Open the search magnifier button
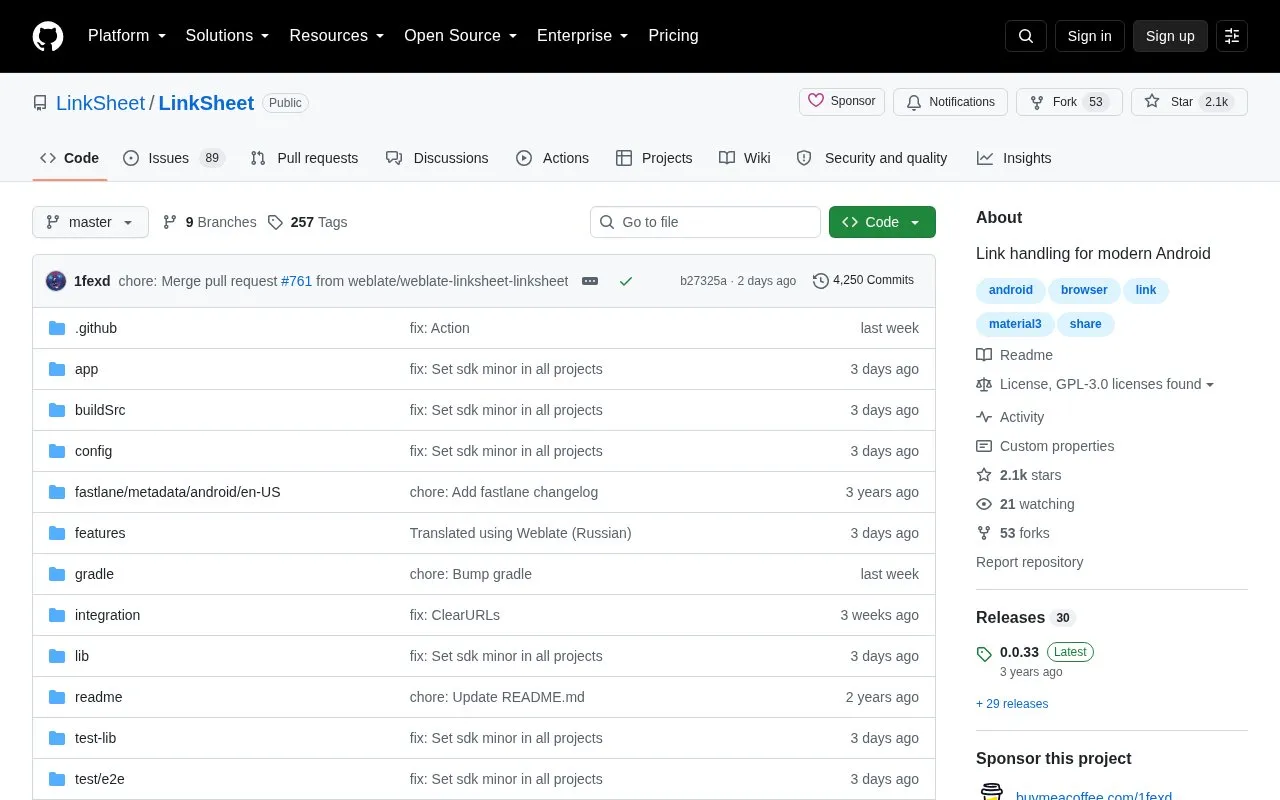Screen dimensions: 1280x800 pyautogui.click(x=1026, y=36)
